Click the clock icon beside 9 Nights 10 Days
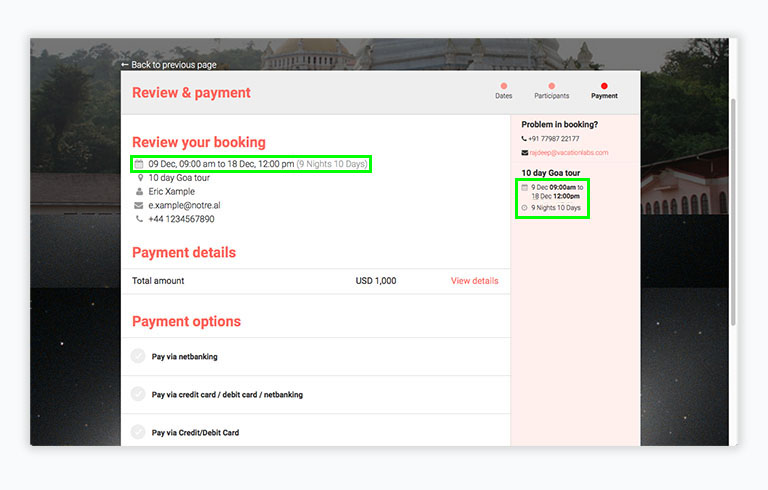Screen dimensions: 768x490 (x=525, y=208)
